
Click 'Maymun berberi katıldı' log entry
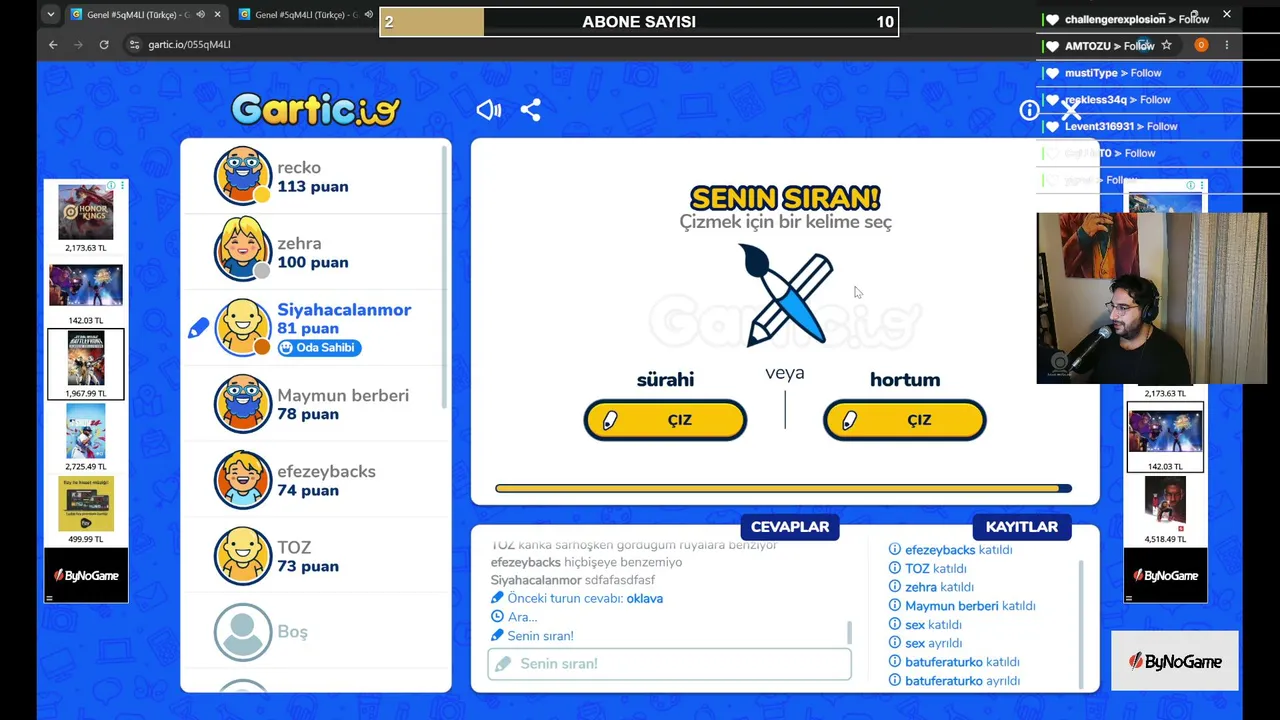point(970,606)
